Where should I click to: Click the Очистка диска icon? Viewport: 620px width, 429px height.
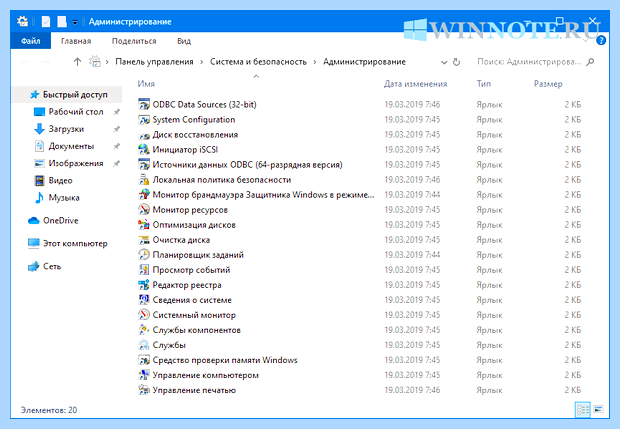144,240
